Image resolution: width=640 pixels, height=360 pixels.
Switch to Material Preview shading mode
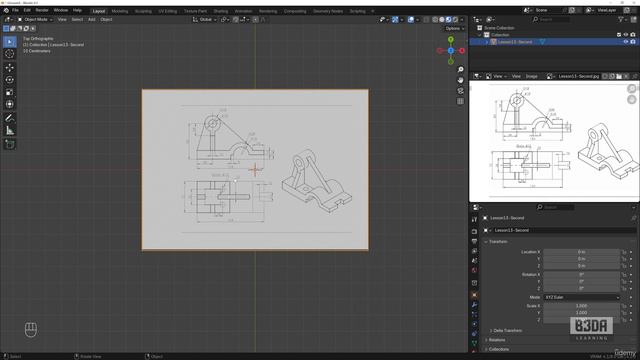coord(448,20)
